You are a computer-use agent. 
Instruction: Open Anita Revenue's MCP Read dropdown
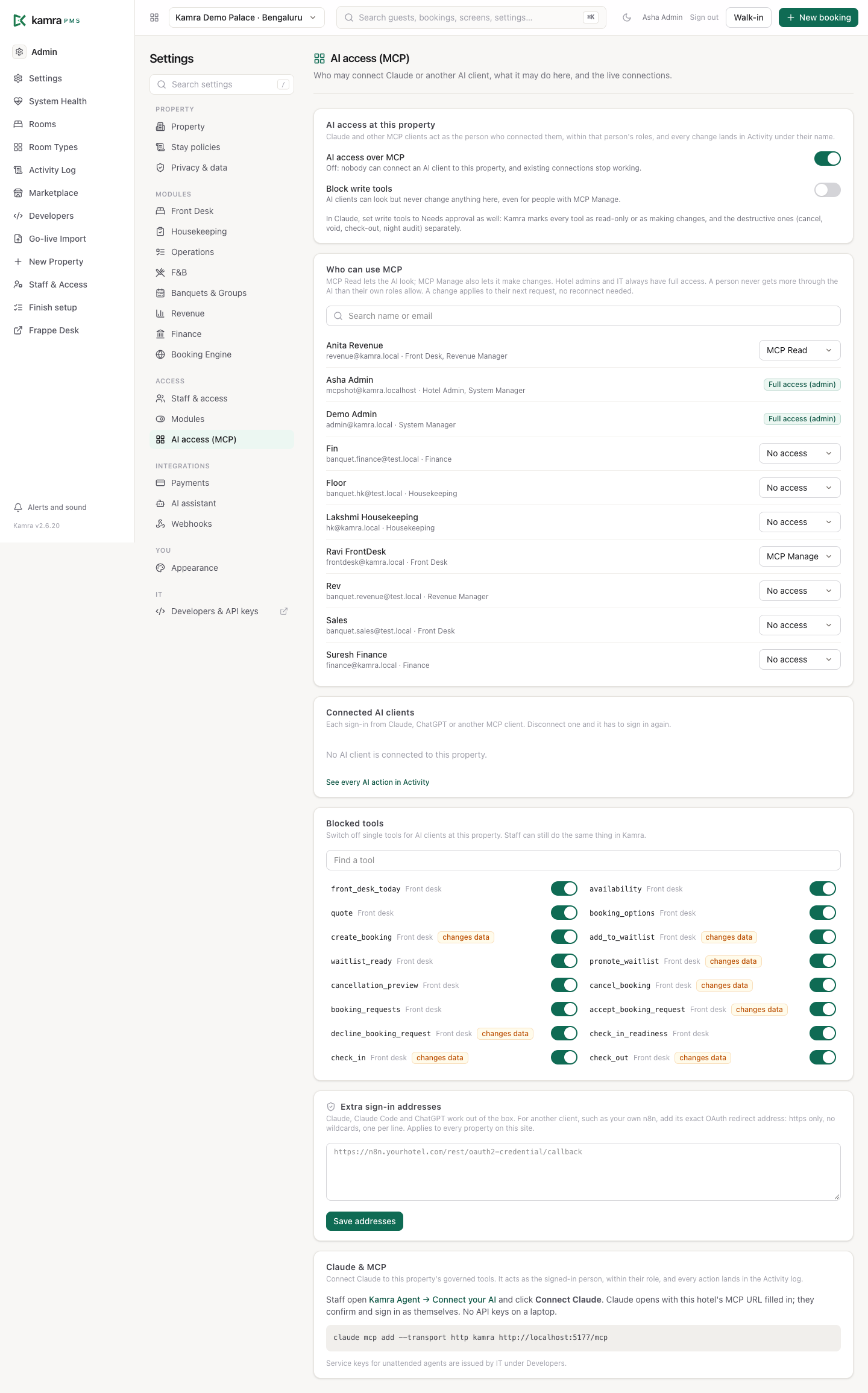[800, 350]
